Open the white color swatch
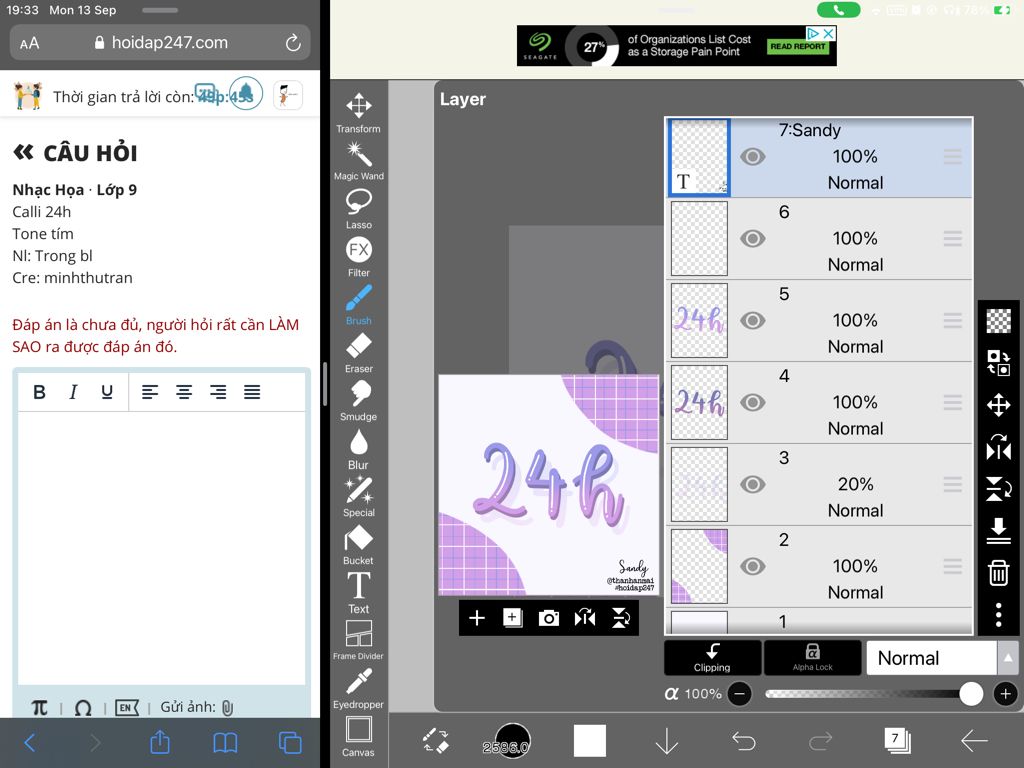The width and height of the screenshot is (1024, 768). (x=590, y=741)
